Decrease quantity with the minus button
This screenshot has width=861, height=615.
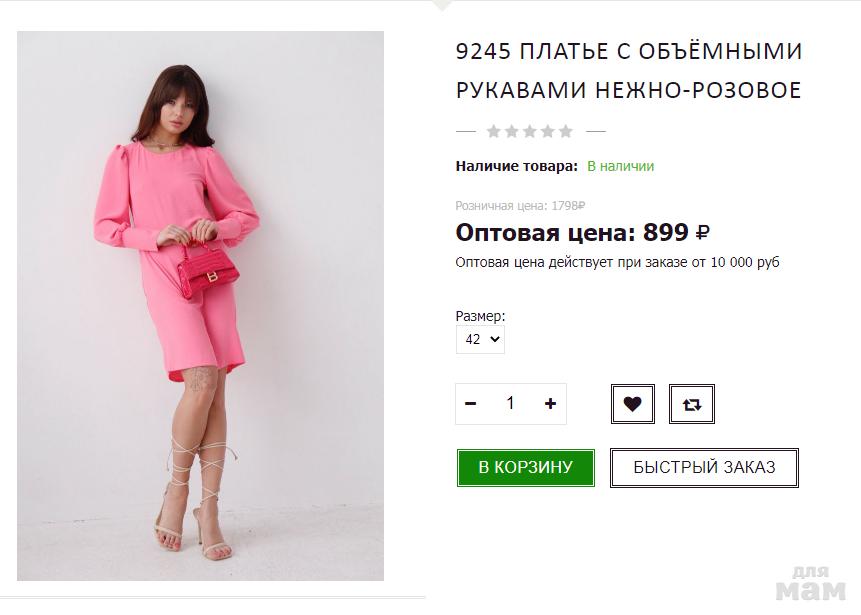471,404
